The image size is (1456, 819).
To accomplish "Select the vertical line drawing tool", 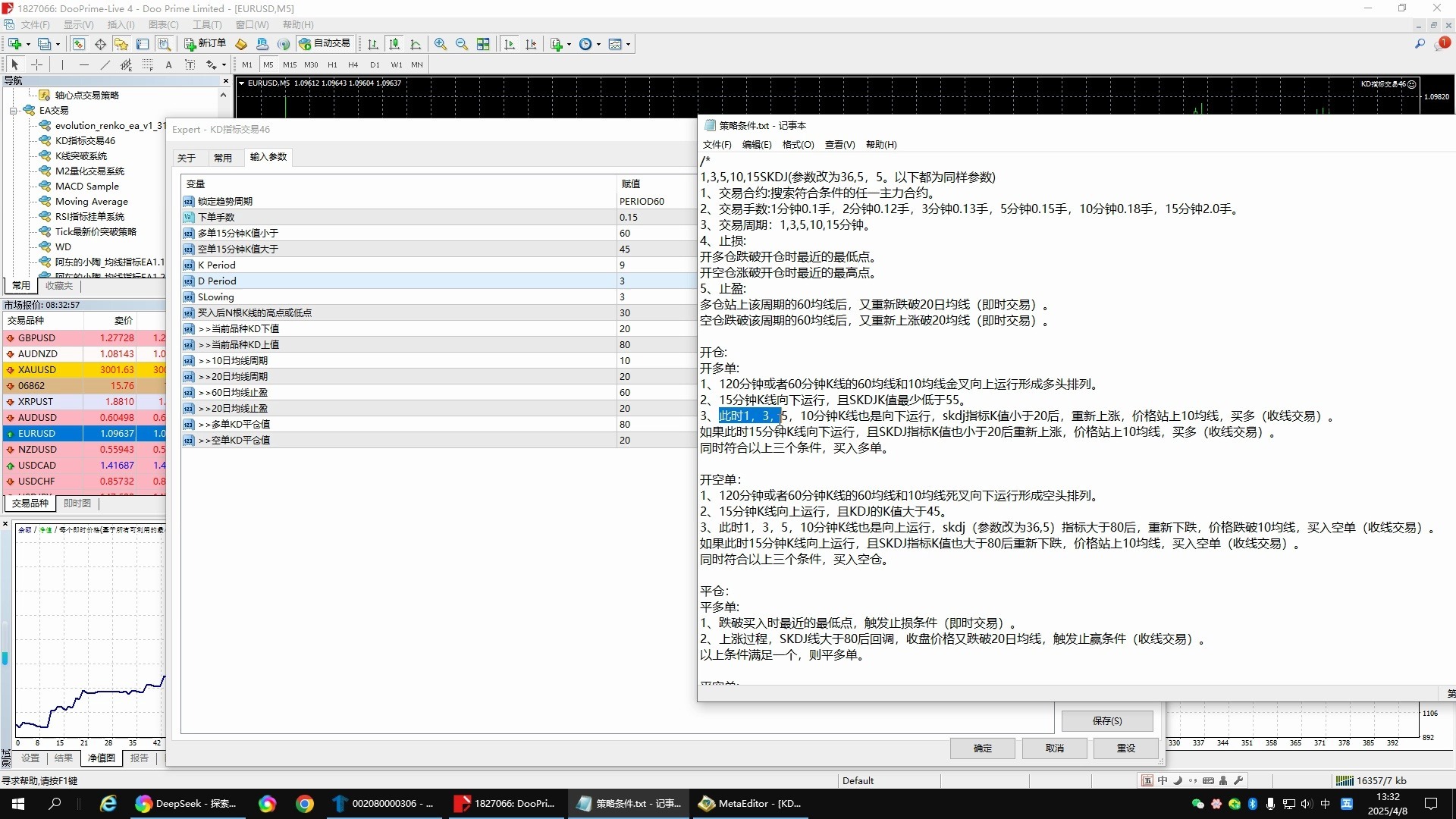I will click(x=62, y=64).
